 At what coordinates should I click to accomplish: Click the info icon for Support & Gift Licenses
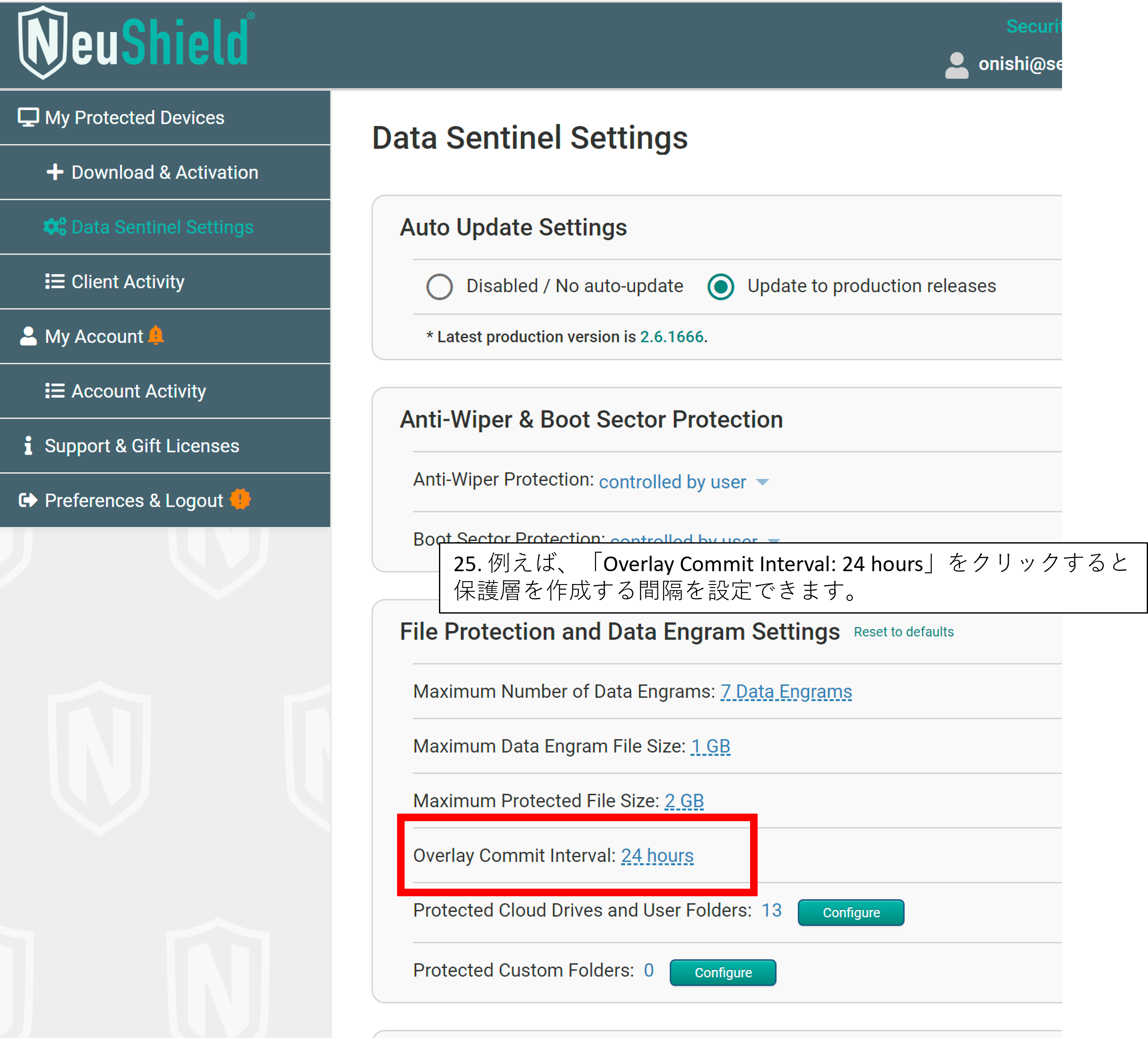[28, 445]
